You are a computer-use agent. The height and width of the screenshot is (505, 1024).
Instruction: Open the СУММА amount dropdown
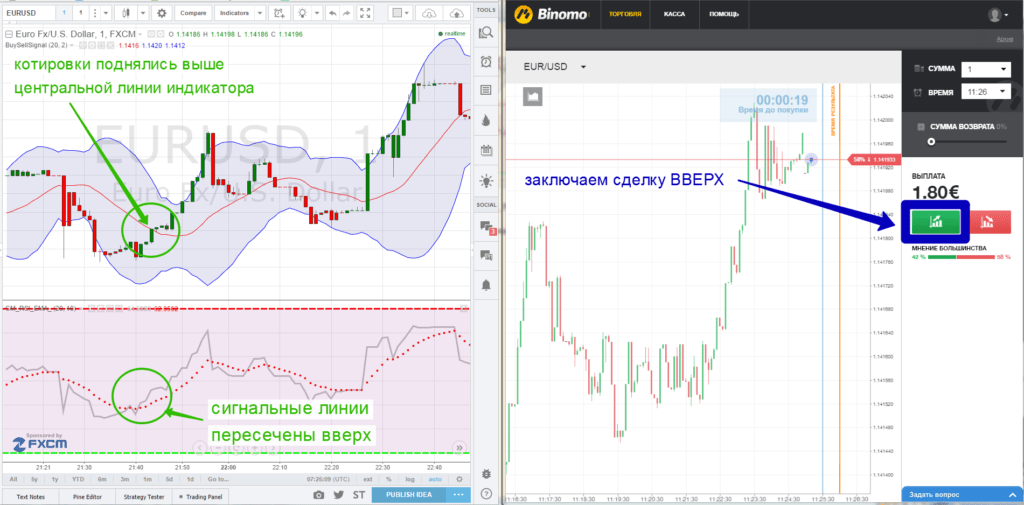point(985,69)
